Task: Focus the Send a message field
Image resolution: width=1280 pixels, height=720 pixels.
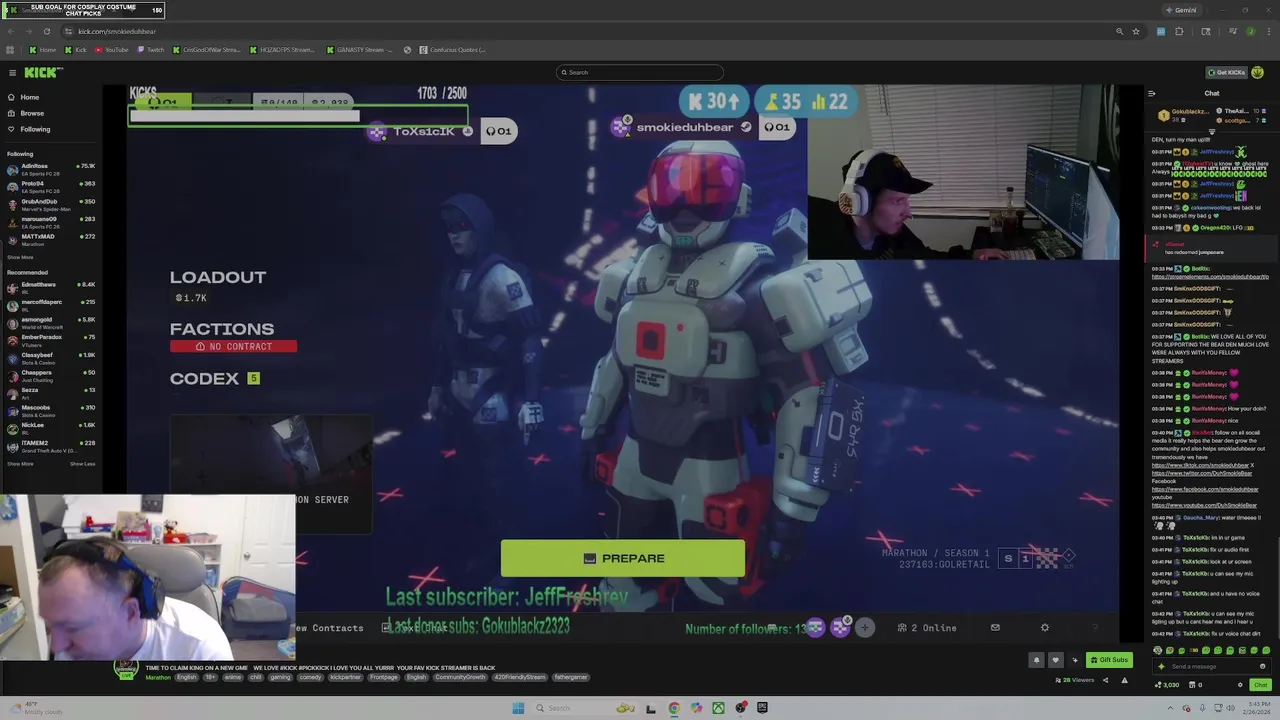Action: (1205, 666)
